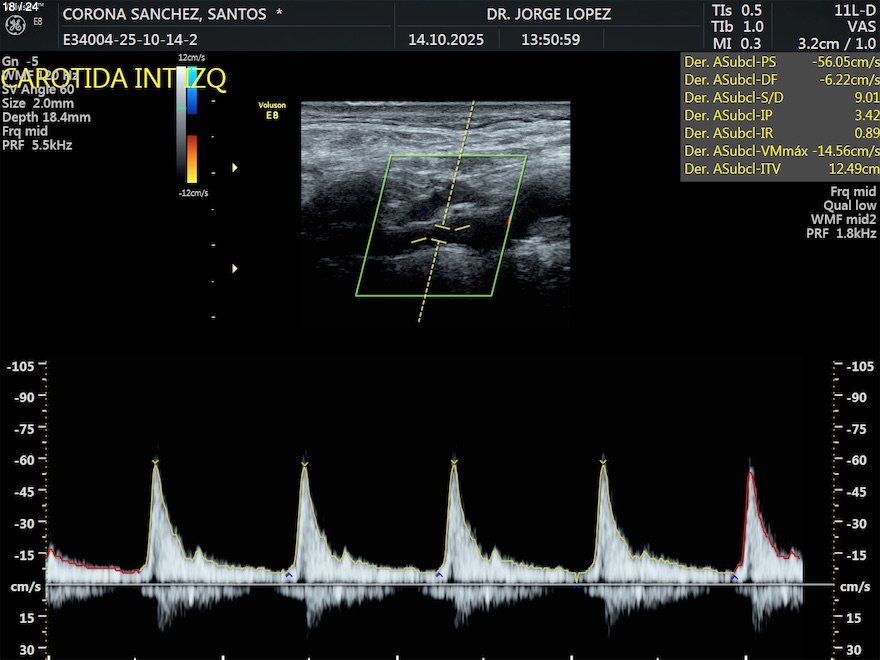This screenshot has width=880, height=660.
Task: Click the second peak systolic marker on waveform
Action: point(305,462)
